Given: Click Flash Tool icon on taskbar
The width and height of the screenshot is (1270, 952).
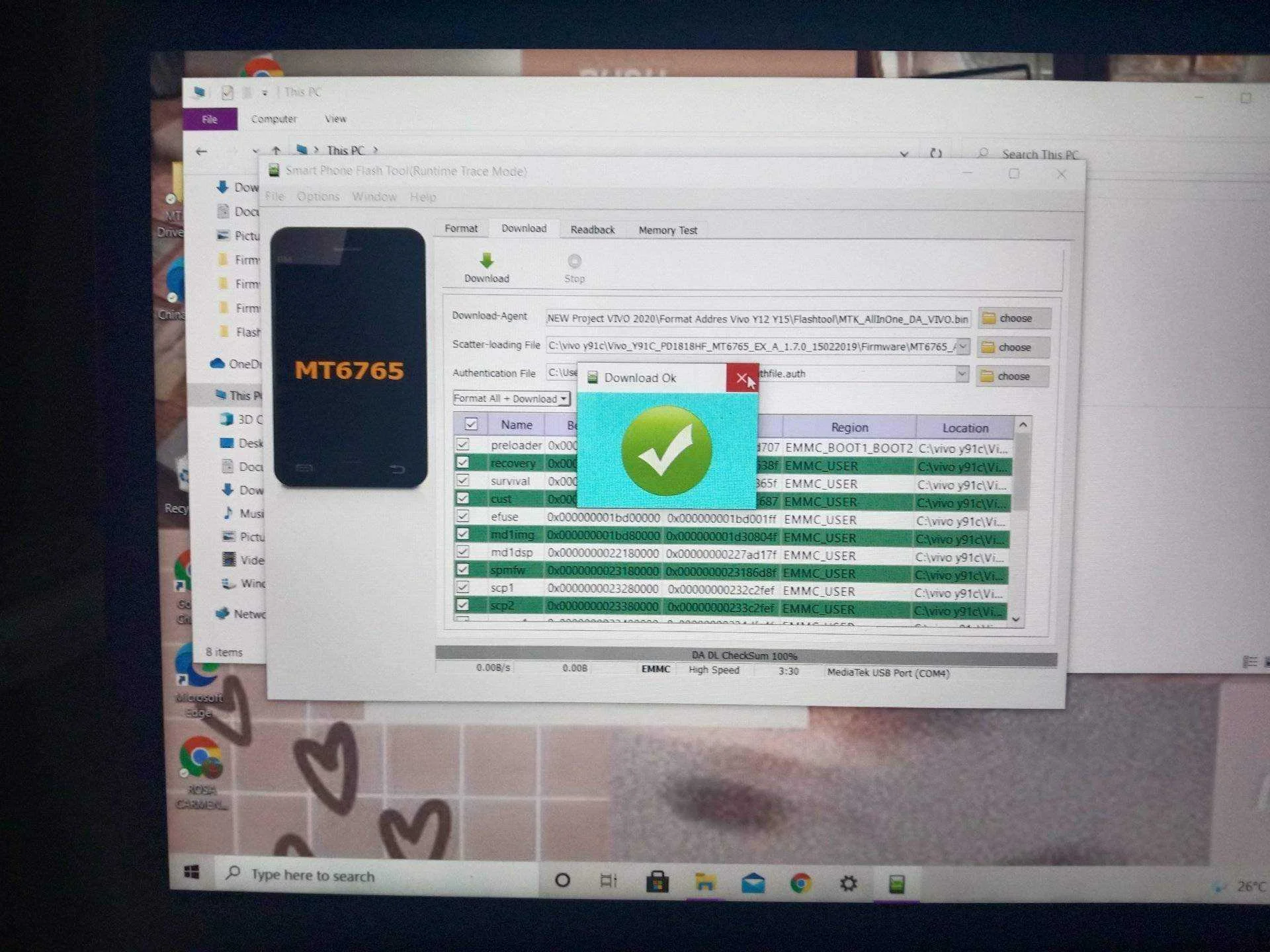Looking at the screenshot, I should pos(896,885).
